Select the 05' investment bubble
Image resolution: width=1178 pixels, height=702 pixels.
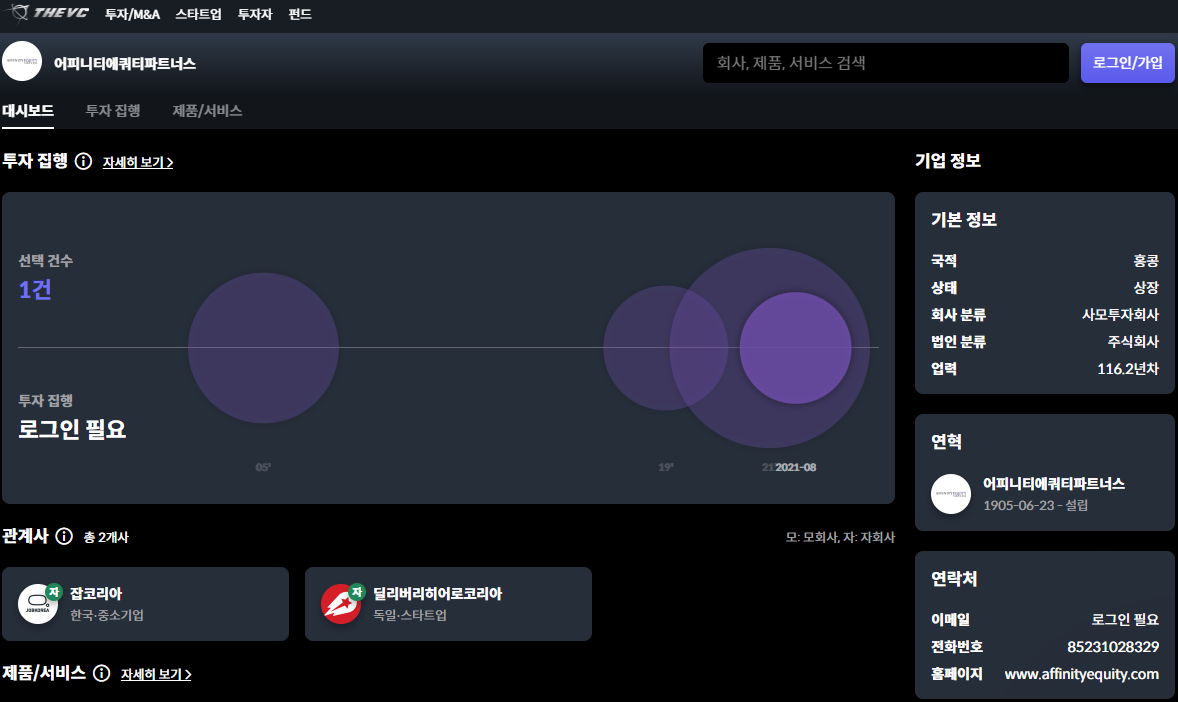coord(263,348)
